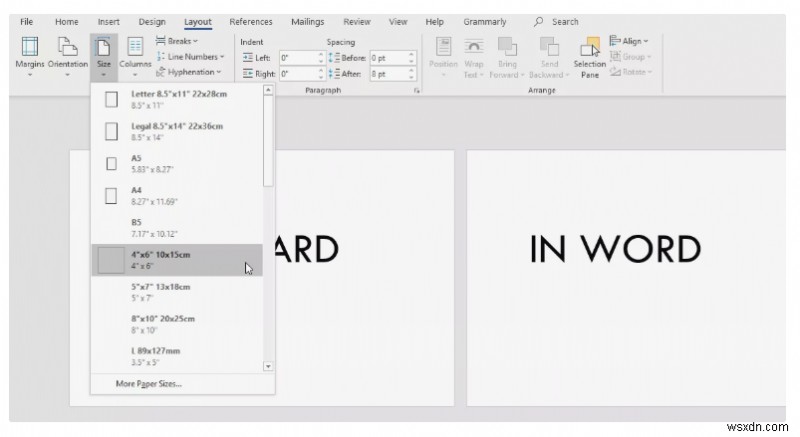This screenshot has width=800, height=437.
Task: Click the size list scroll down arrow
Action: point(268,366)
